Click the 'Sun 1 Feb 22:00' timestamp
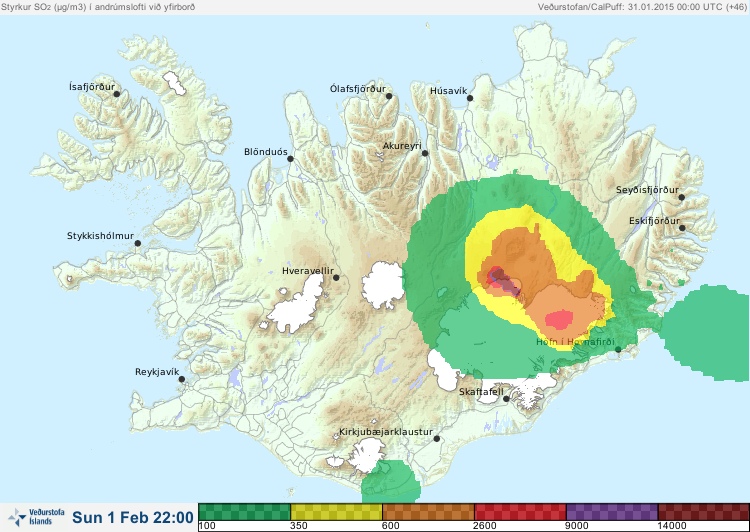This screenshot has height=532, width=750. (x=133, y=517)
